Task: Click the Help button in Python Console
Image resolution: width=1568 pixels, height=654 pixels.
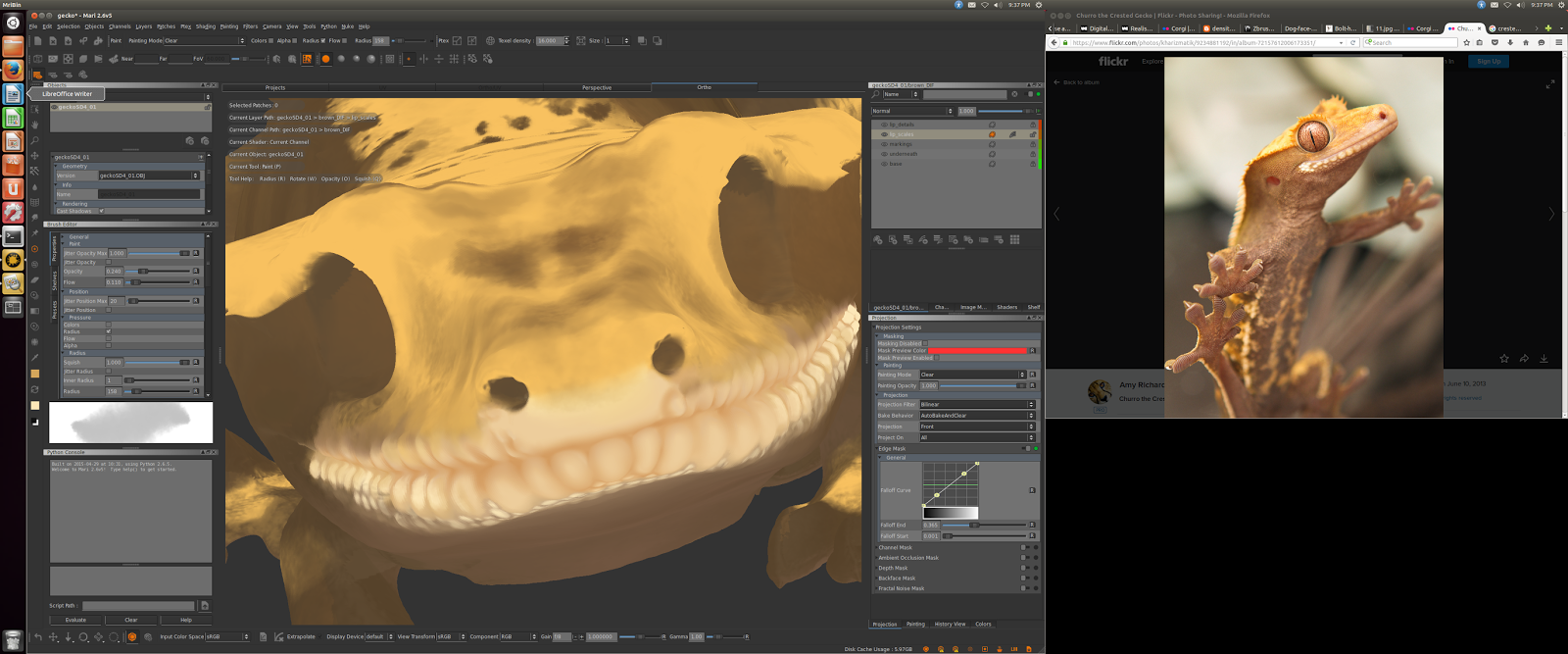Action: pos(186,620)
